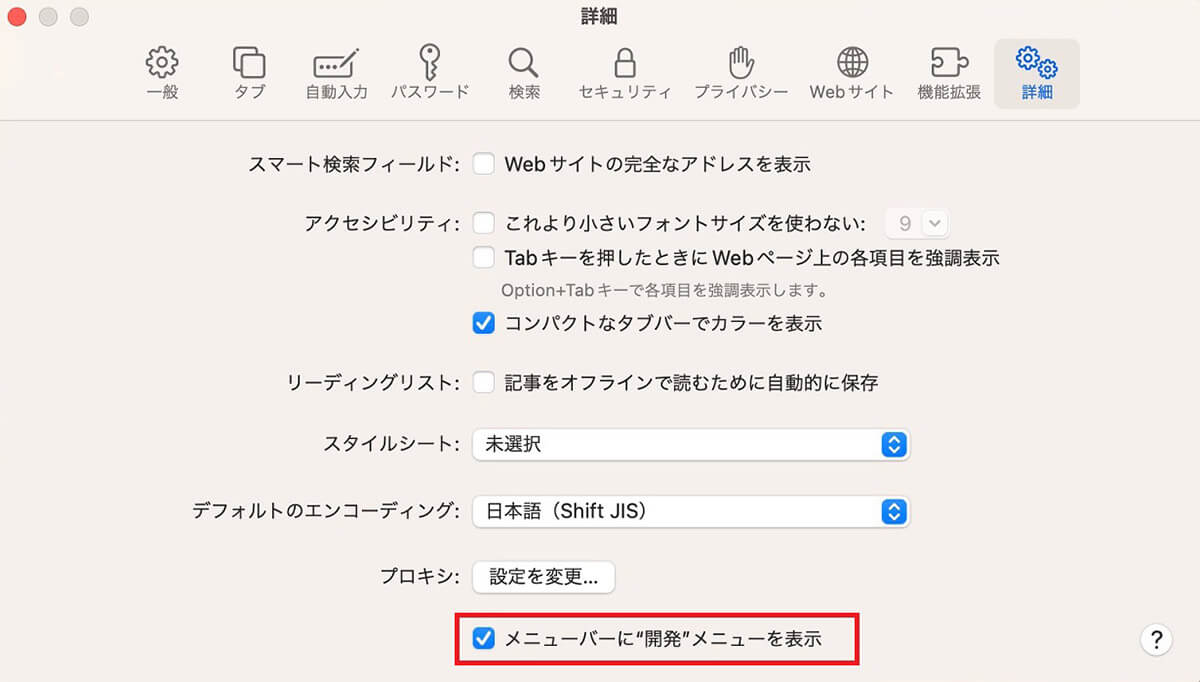Viewport: 1200px width, 682px height.
Task: Click the 詳細 window title
Action: tap(600, 17)
